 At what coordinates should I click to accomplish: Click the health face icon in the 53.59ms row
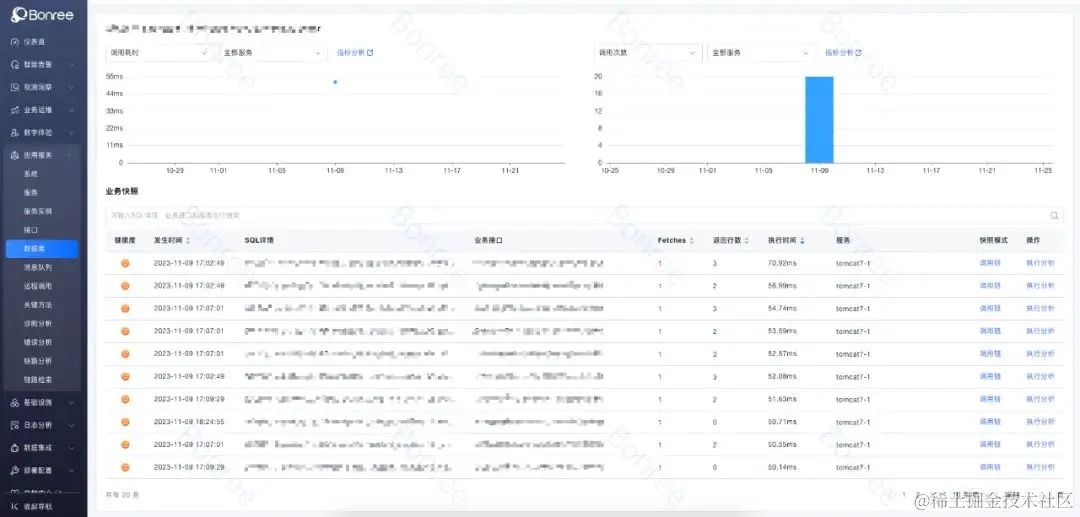(x=125, y=331)
